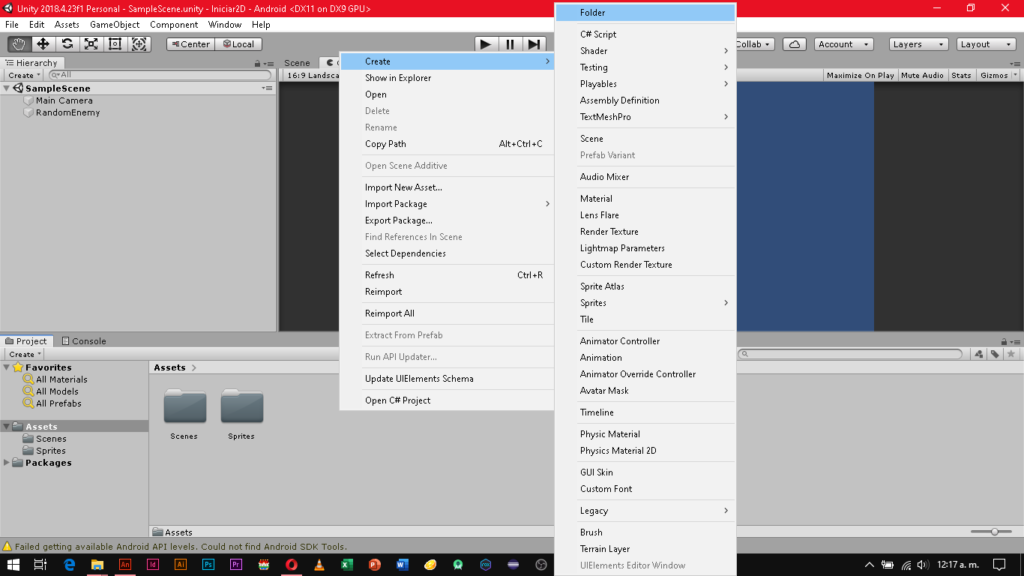The width and height of the screenshot is (1024, 576).
Task: Click the favorite star icon in Project search
Action: tap(1011, 354)
